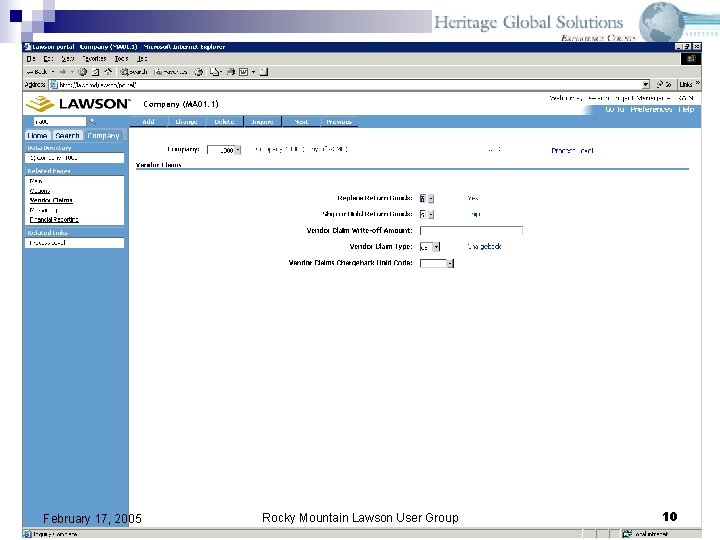The width and height of the screenshot is (720, 540).
Task: Expand the Ship or Hold Return Goods dropdown arrow
Action: tap(431, 214)
